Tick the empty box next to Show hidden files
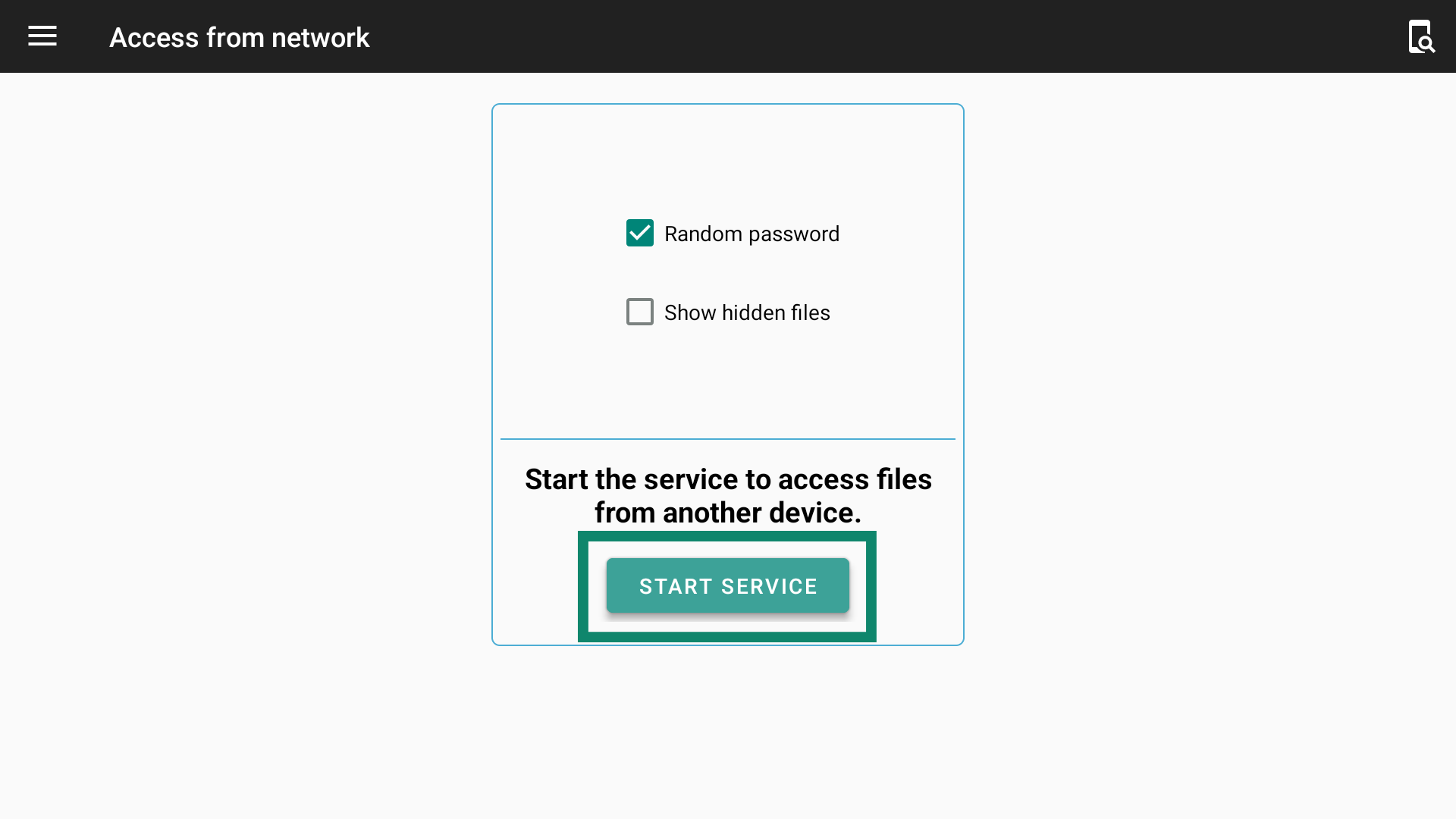The width and height of the screenshot is (1456, 819). pyautogui.click(x=640, y=312)
